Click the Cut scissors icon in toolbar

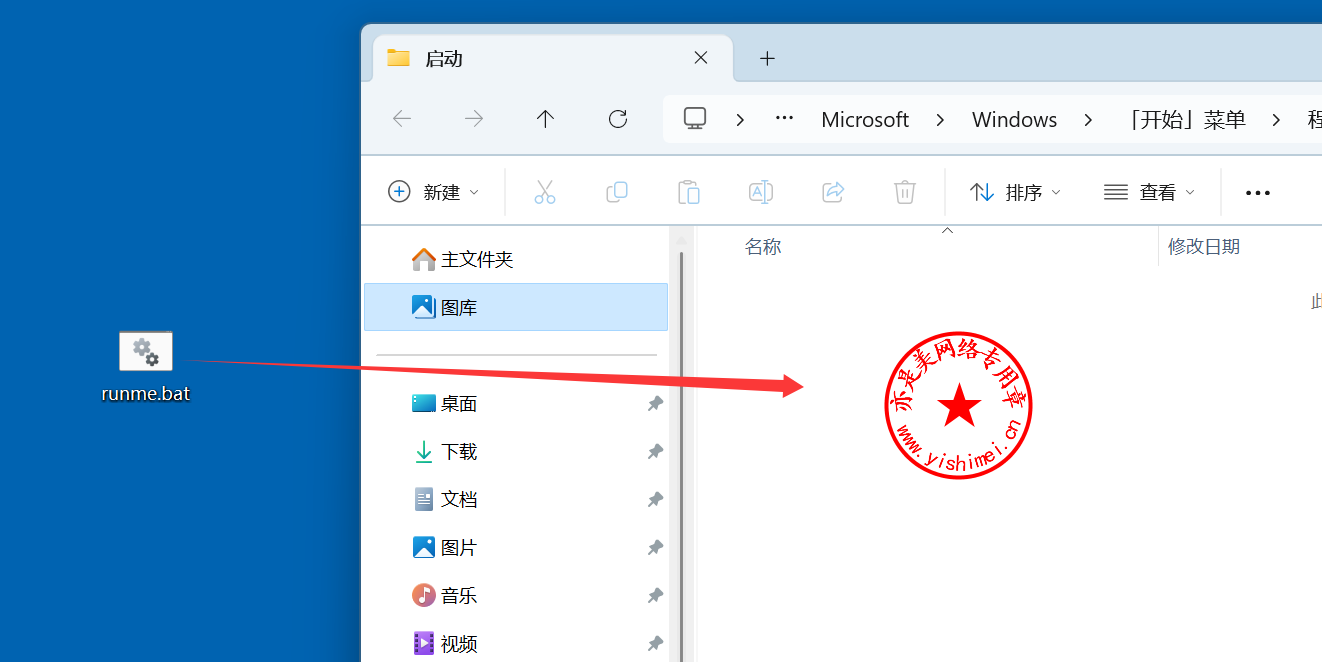pyautogui.click(x=545, y=192)
